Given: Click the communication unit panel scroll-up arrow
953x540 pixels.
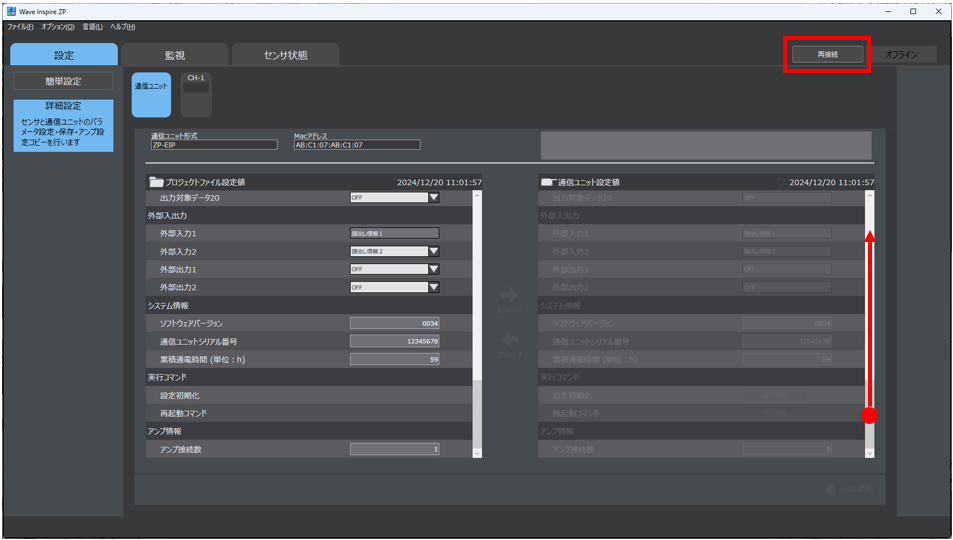Looking at the screenshot, I should (x=869, y=195).
